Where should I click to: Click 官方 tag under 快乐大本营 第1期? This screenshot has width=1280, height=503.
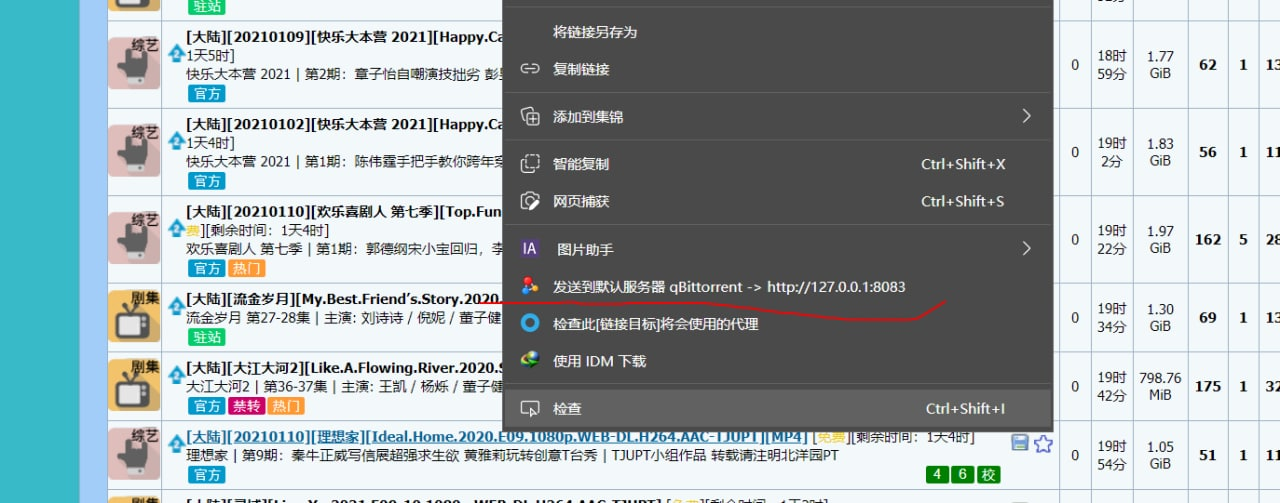point(206,181)
